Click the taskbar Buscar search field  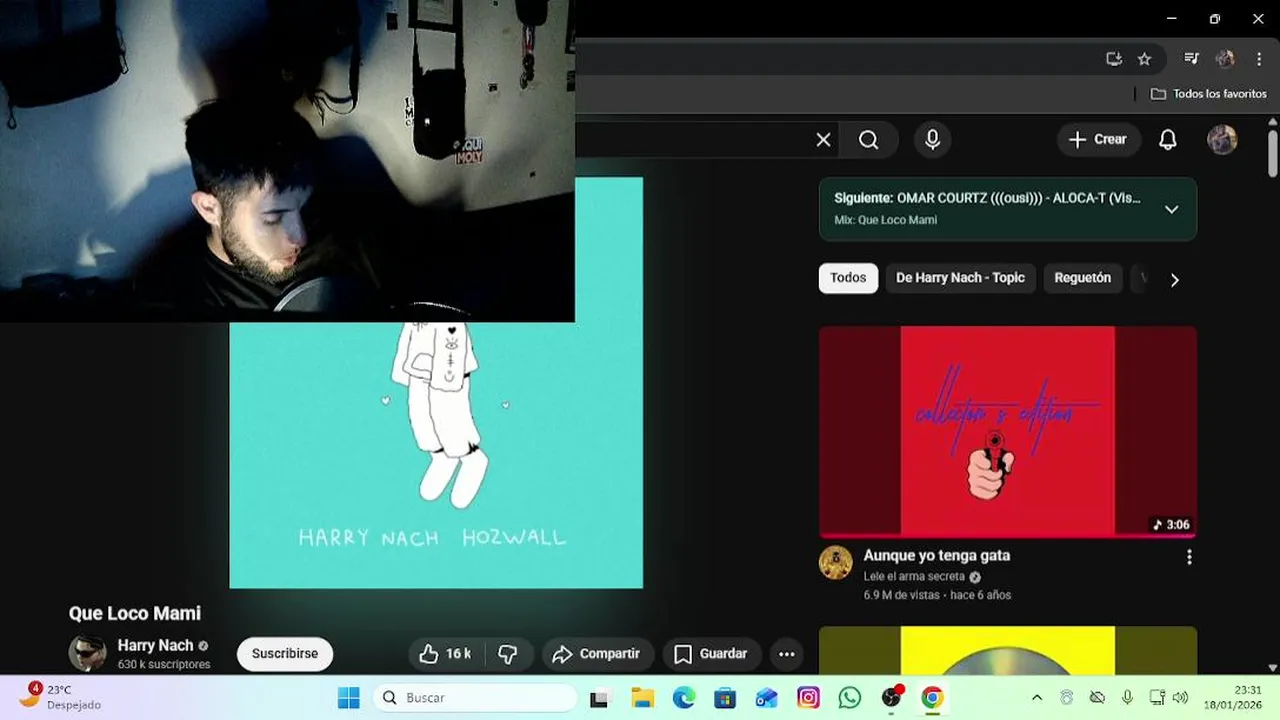(475, 698)
